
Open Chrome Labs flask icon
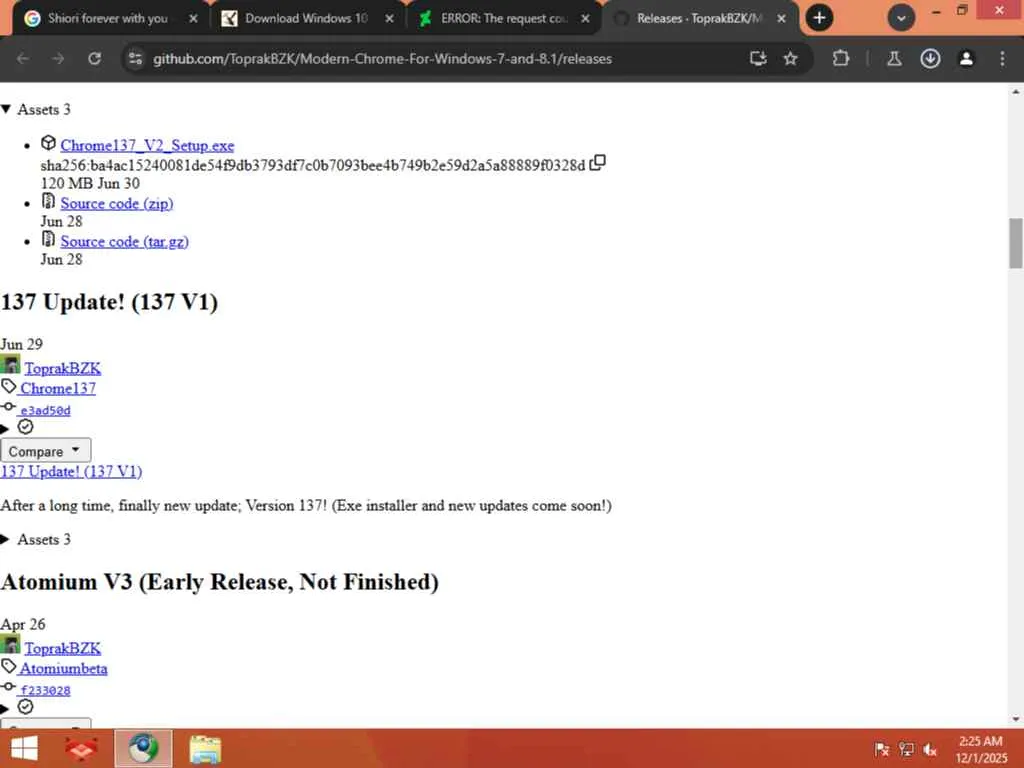click(894, 59)
